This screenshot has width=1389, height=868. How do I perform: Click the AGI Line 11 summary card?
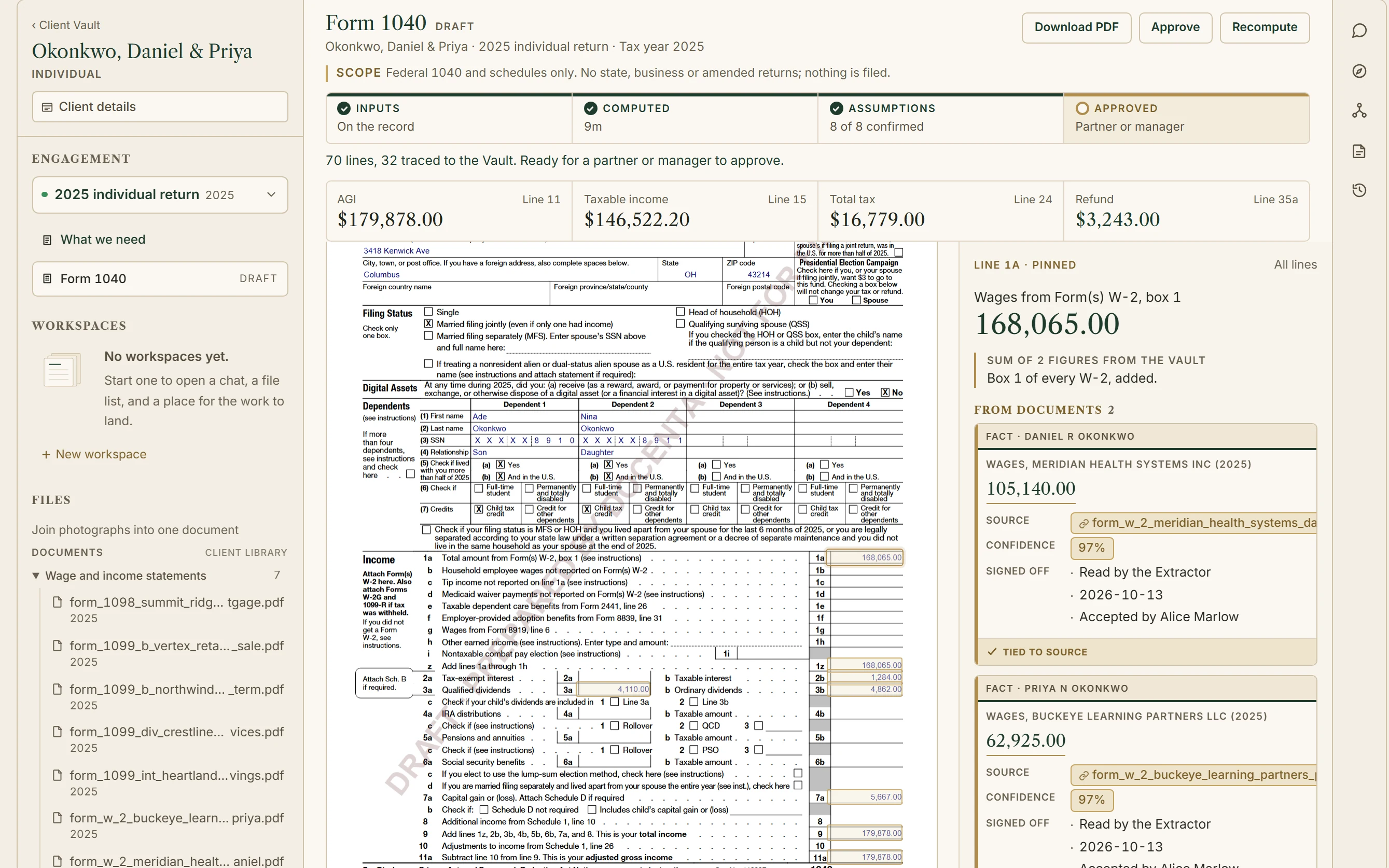pyautogui.click(x=449, y=211)
